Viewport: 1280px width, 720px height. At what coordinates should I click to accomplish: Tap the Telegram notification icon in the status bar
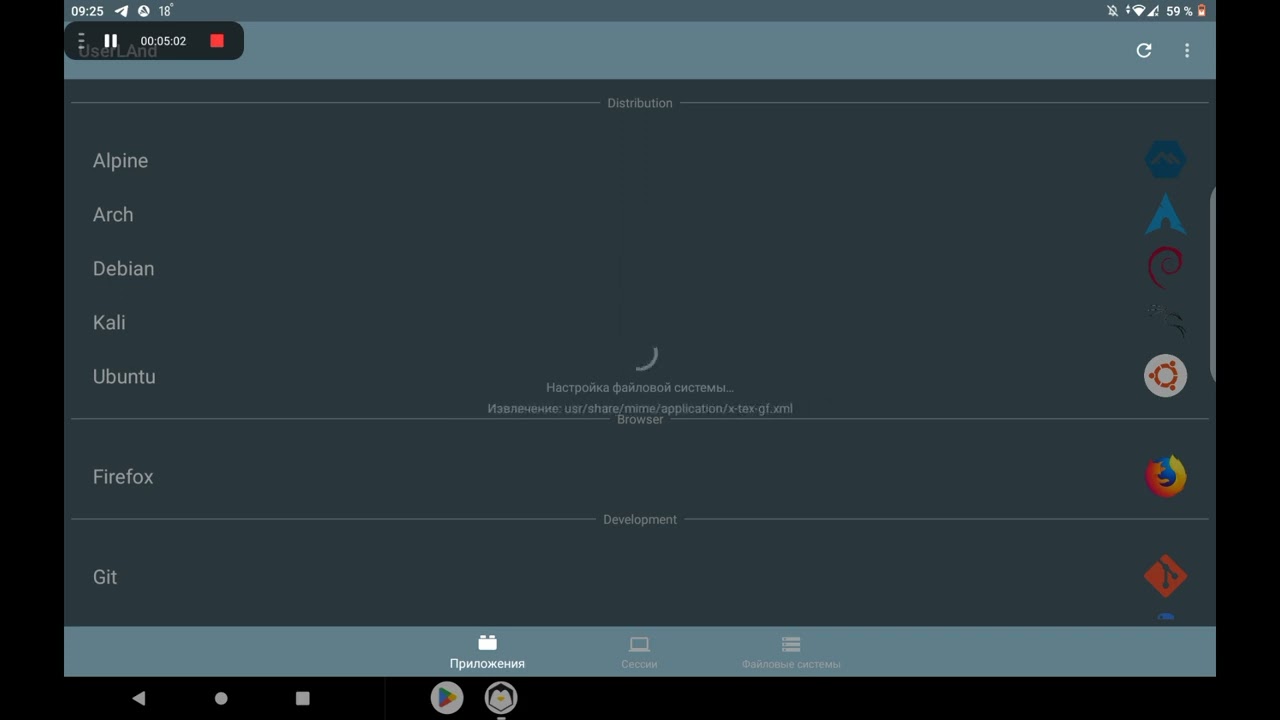(122, 11)
